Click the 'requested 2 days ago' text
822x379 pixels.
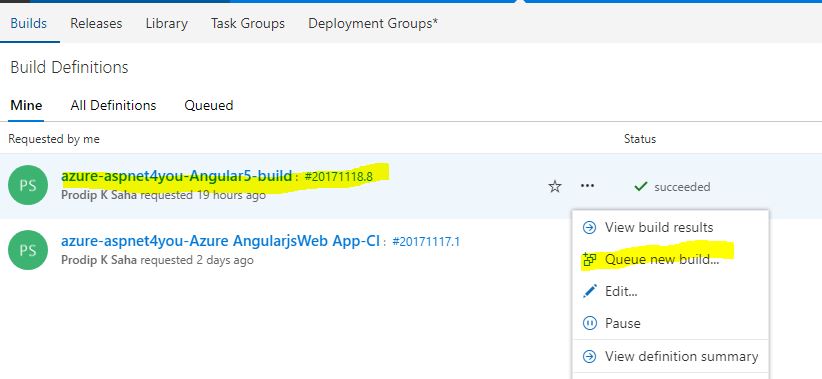click(x=197, y=260)
